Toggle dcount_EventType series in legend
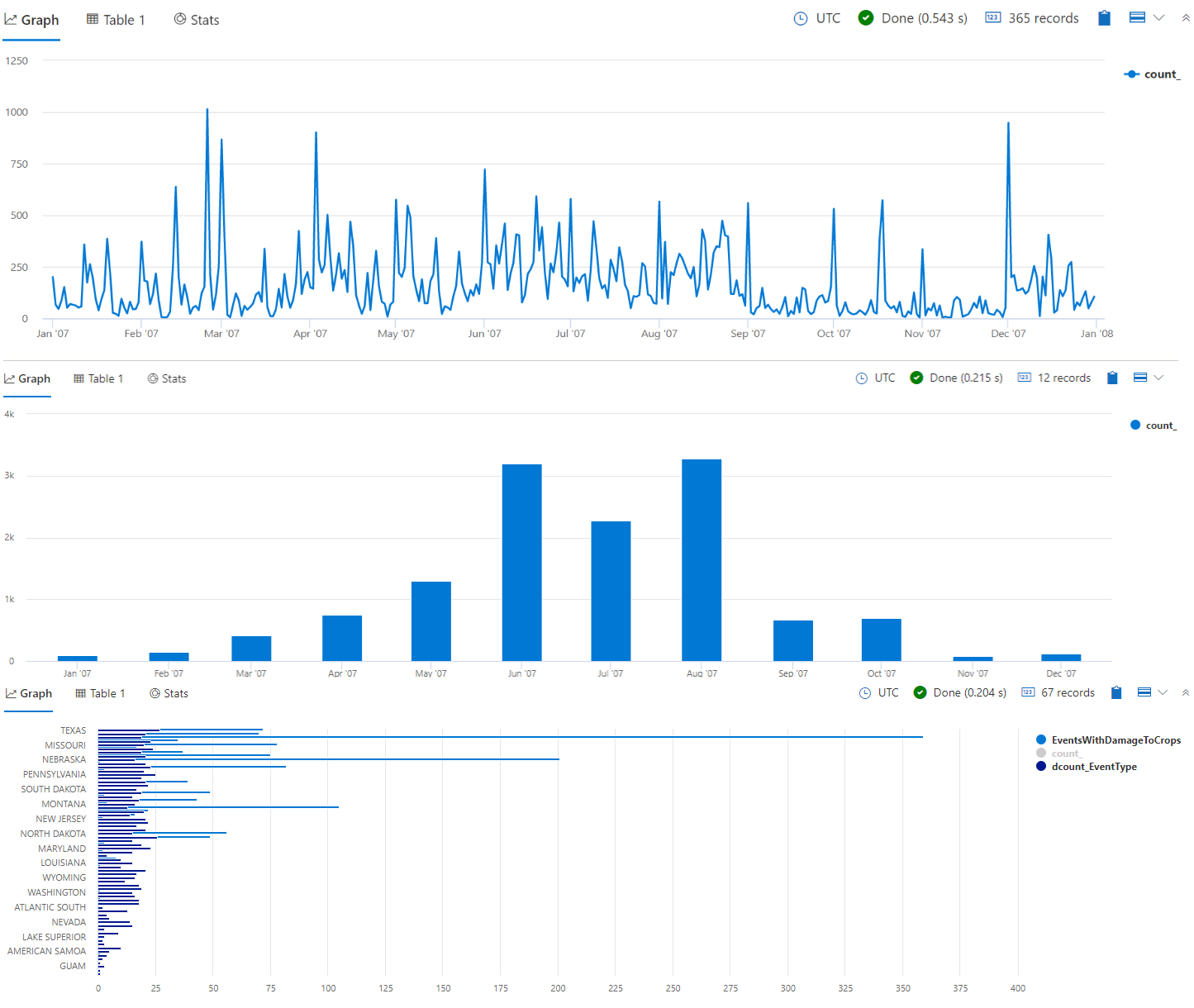Viewport: 1194px width, 1008px height. click(x=1087, y=767)
